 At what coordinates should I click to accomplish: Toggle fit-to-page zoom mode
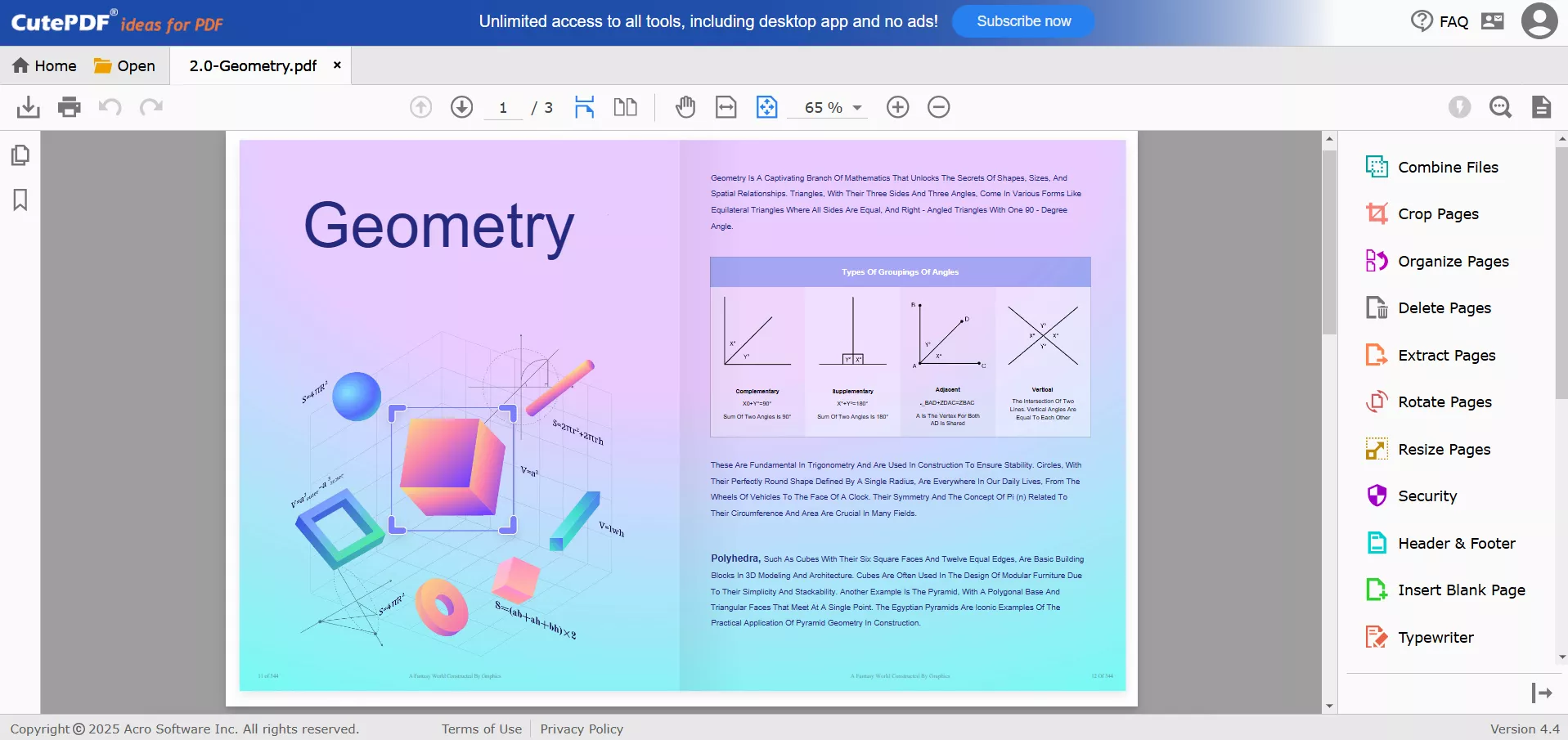click(767, 106)
